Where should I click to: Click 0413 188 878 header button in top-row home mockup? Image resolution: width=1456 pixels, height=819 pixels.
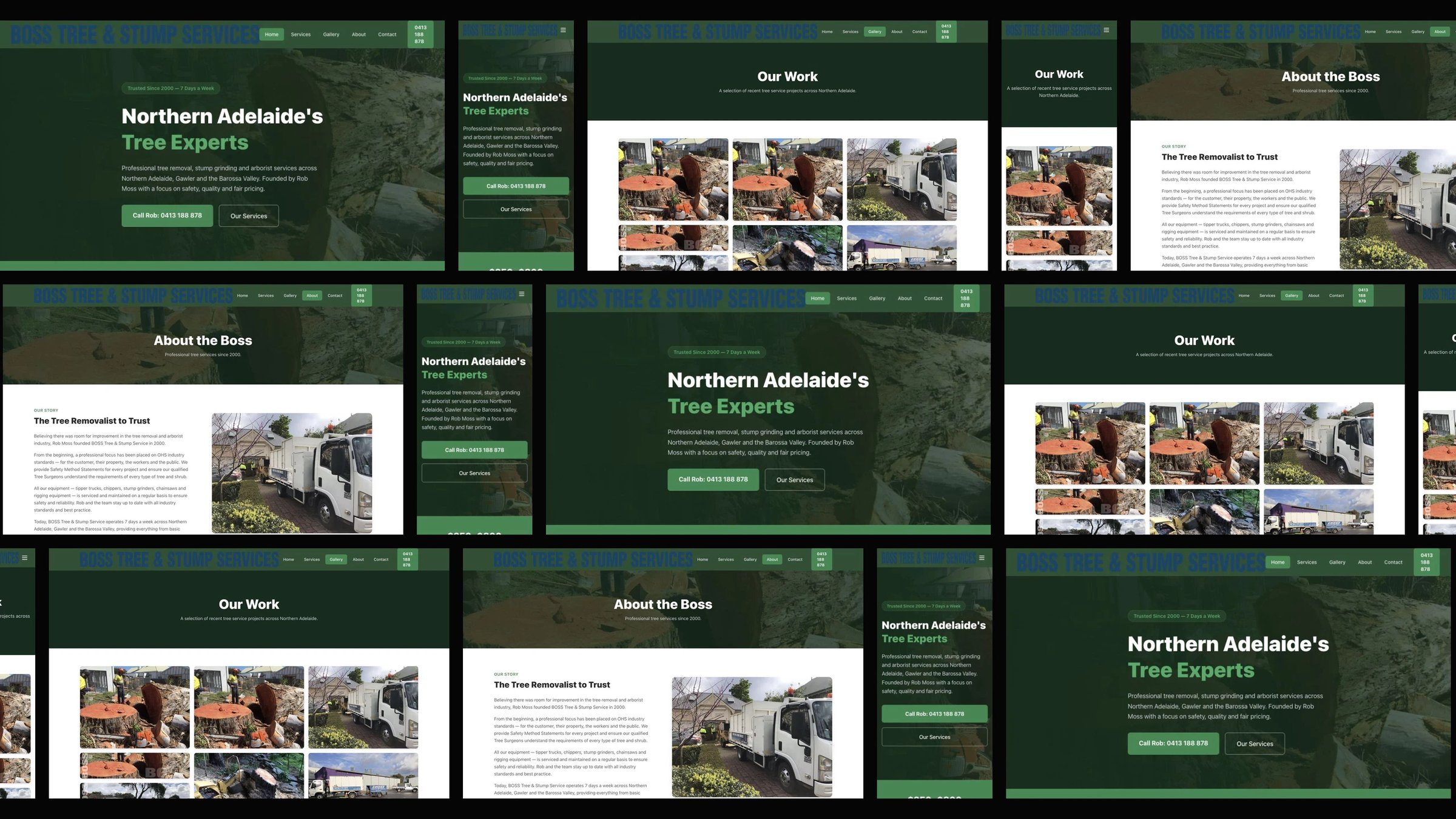(420, 35)
